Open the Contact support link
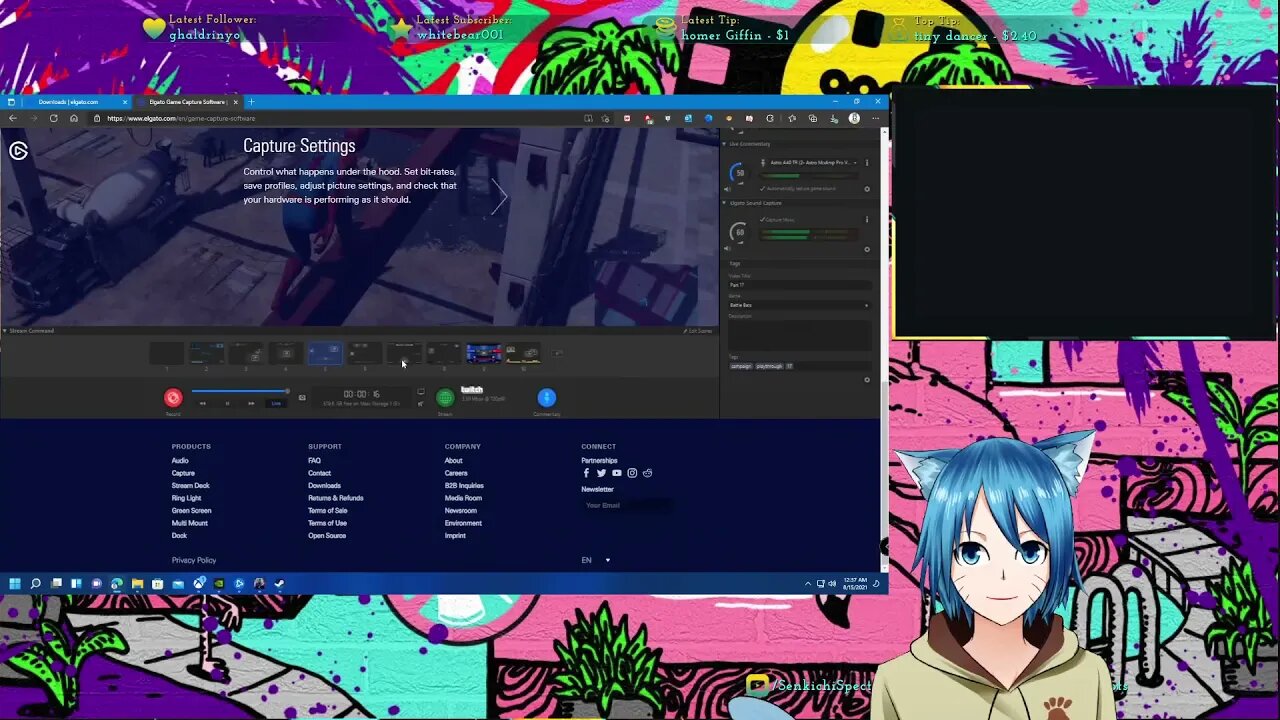Screen dimensions: 1280x720 coord(319,473)
